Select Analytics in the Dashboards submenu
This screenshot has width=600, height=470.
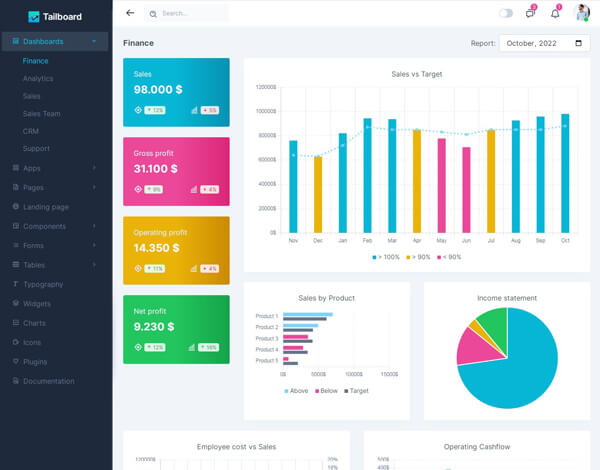click(38, 78)
